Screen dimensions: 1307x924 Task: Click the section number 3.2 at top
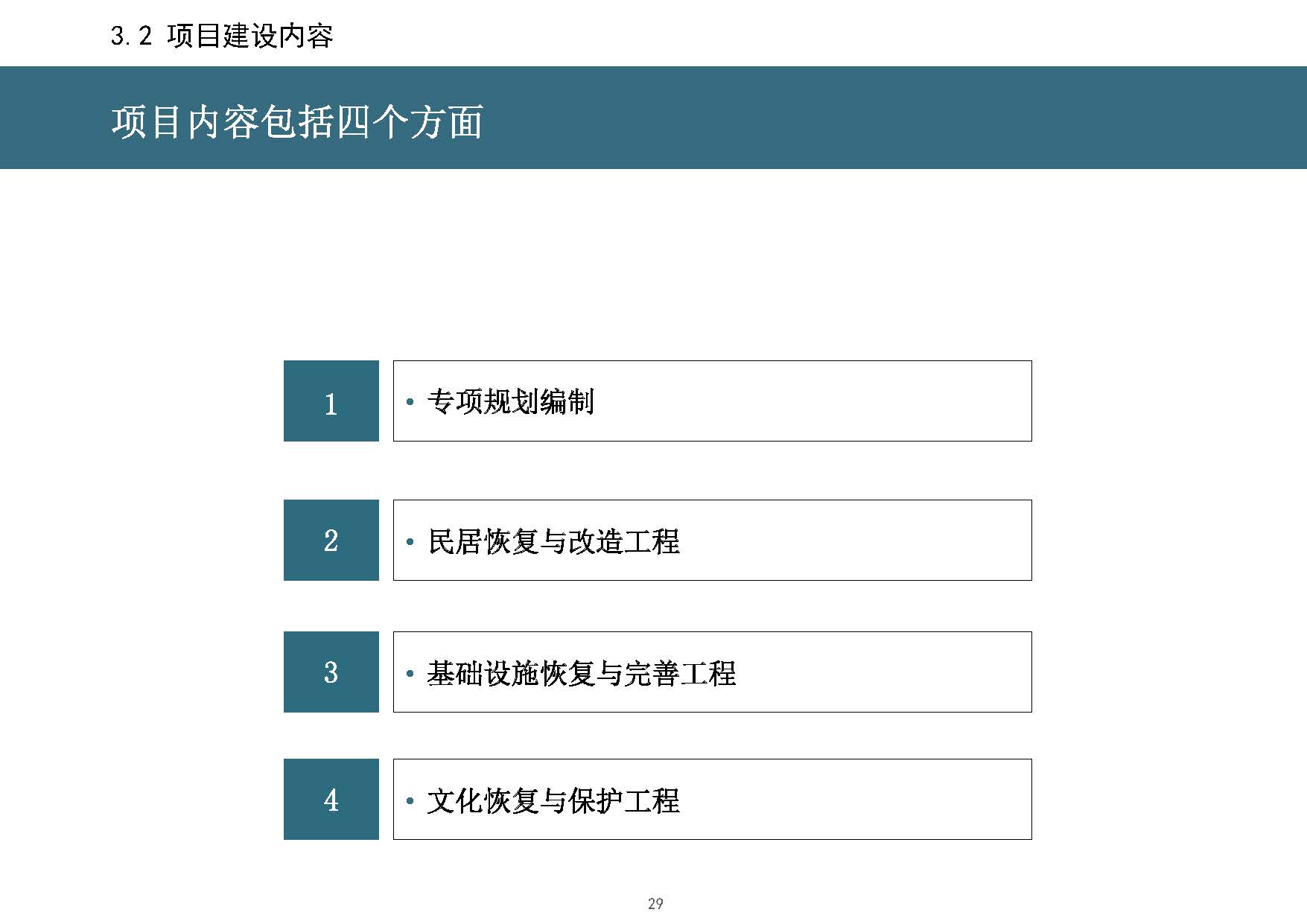pos(131,35)
